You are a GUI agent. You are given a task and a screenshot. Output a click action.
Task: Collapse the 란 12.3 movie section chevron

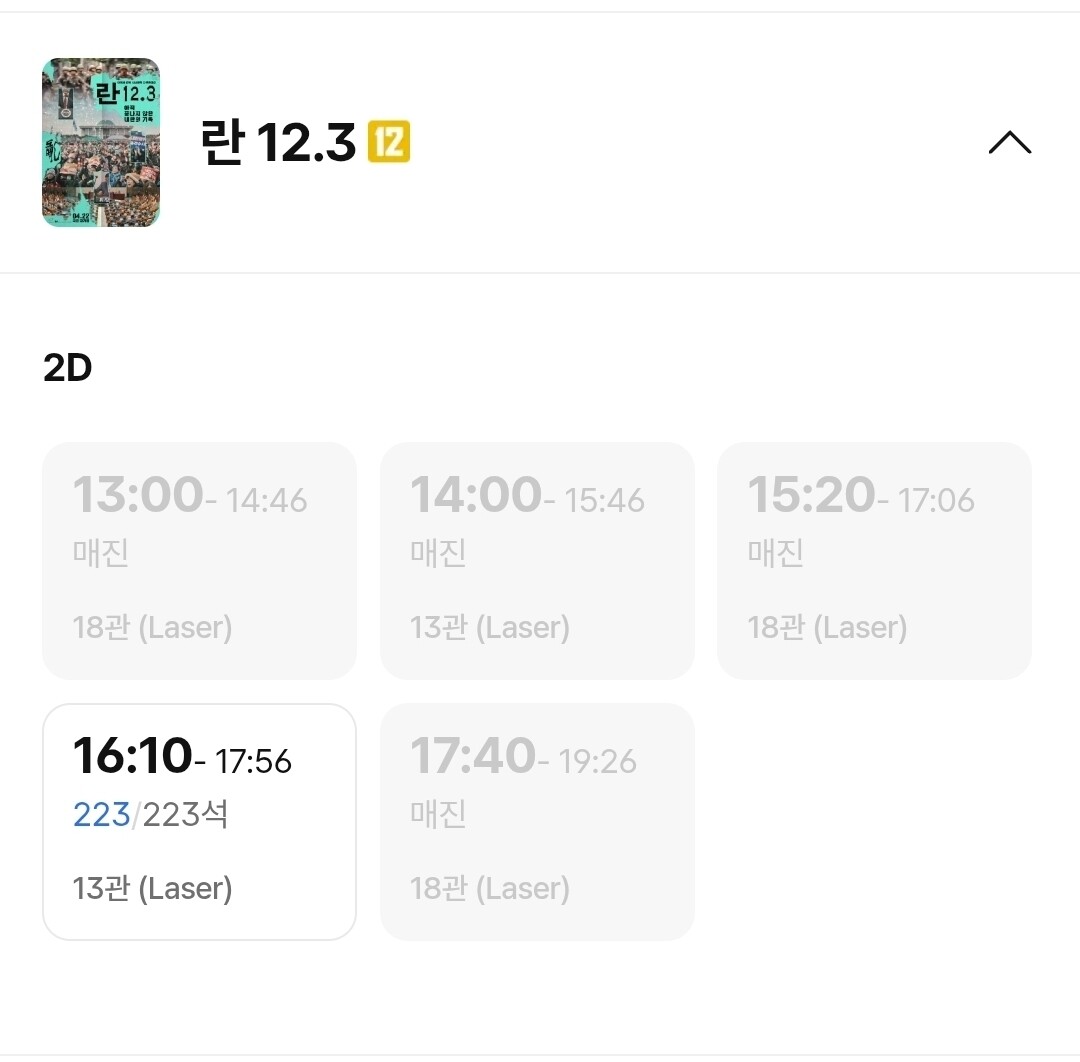1009,143
